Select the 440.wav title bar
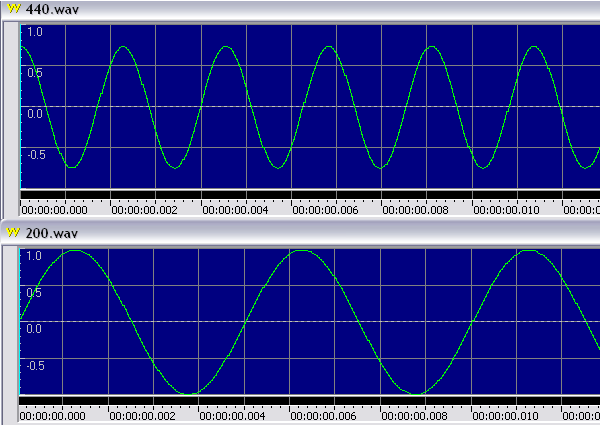The width and height of the screenshot is (600, 425). 300,9
